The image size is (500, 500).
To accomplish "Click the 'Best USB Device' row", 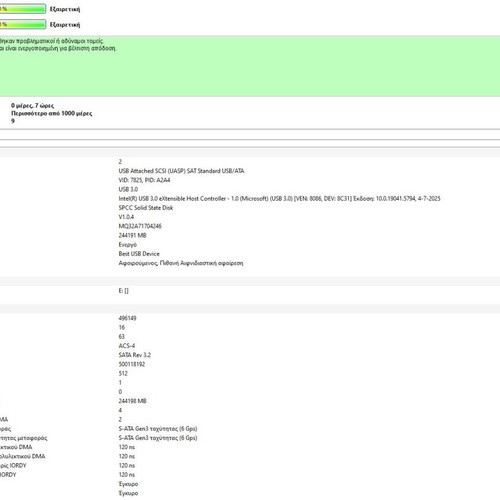I will pos(139,254).
